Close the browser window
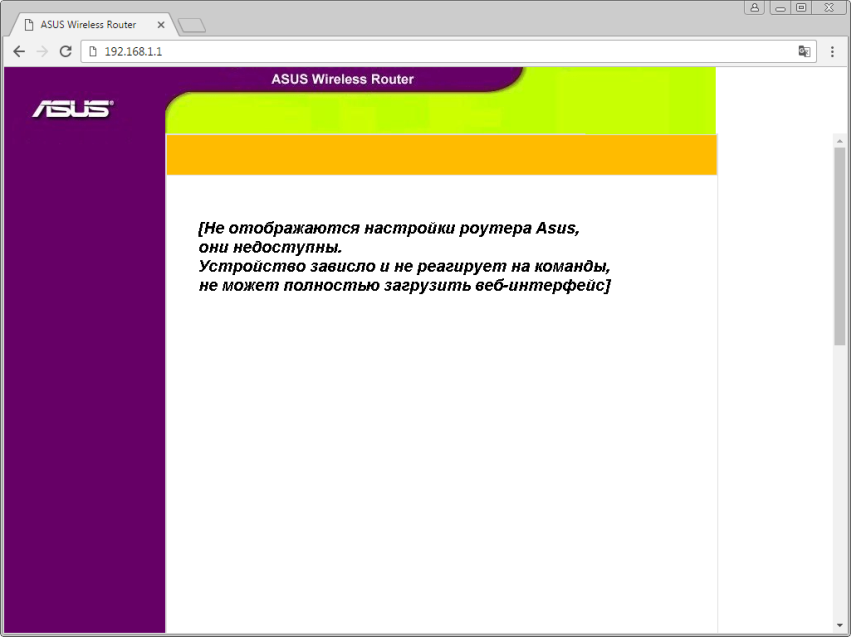851x637 pixels. click(829, 8)
